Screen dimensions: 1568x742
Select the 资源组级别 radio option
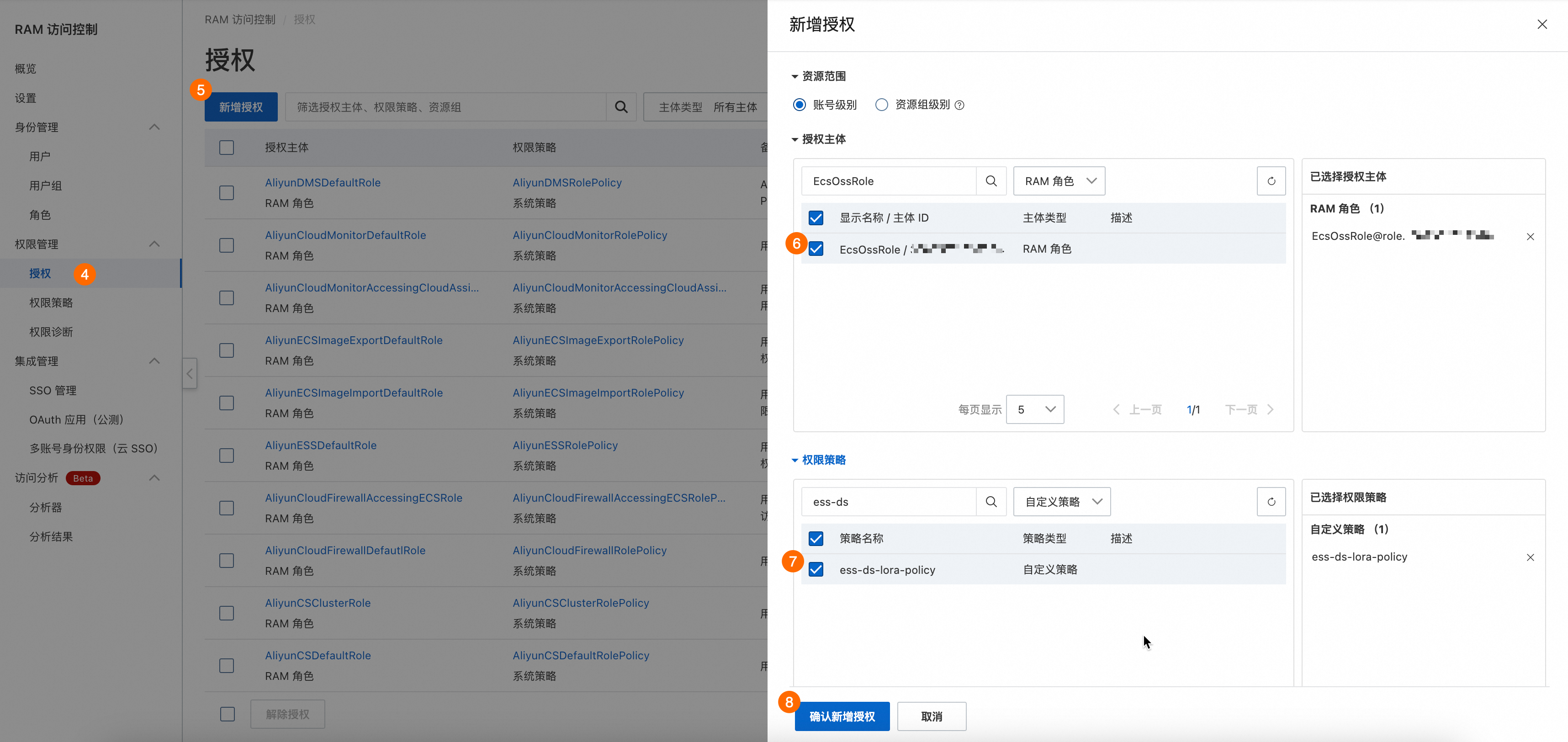click(x=881, y=105)
